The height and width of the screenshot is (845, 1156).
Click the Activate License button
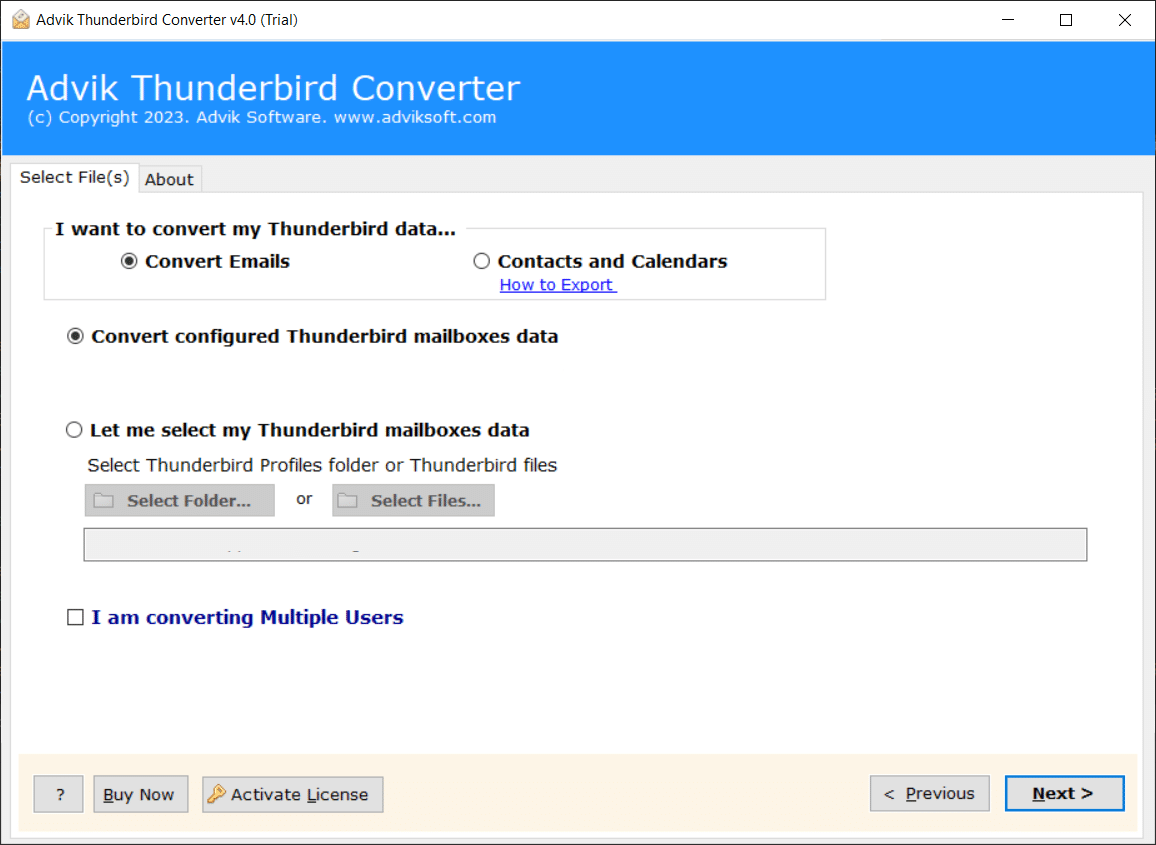coord(293,794)
